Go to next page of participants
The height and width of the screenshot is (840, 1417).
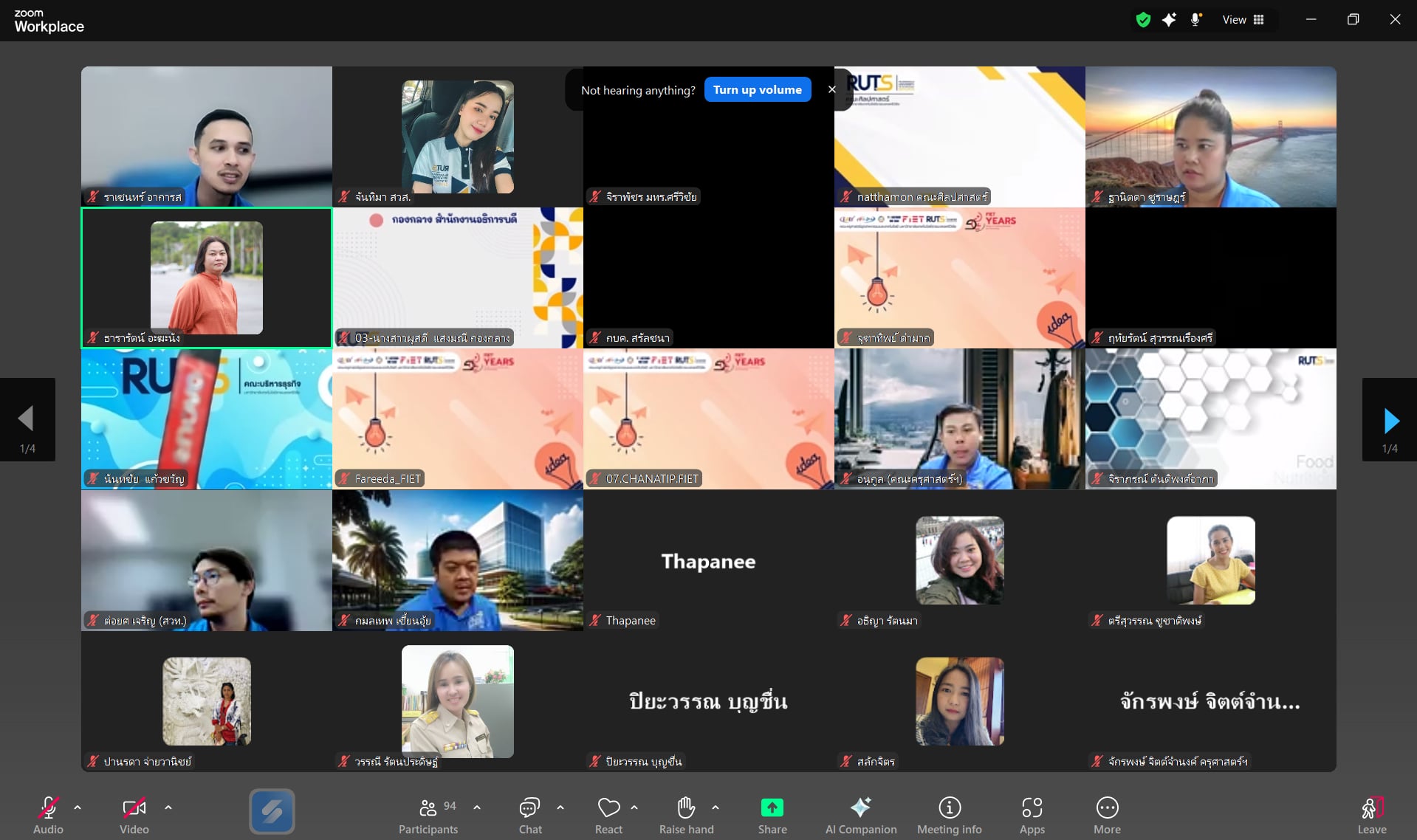coord(1390,420)
